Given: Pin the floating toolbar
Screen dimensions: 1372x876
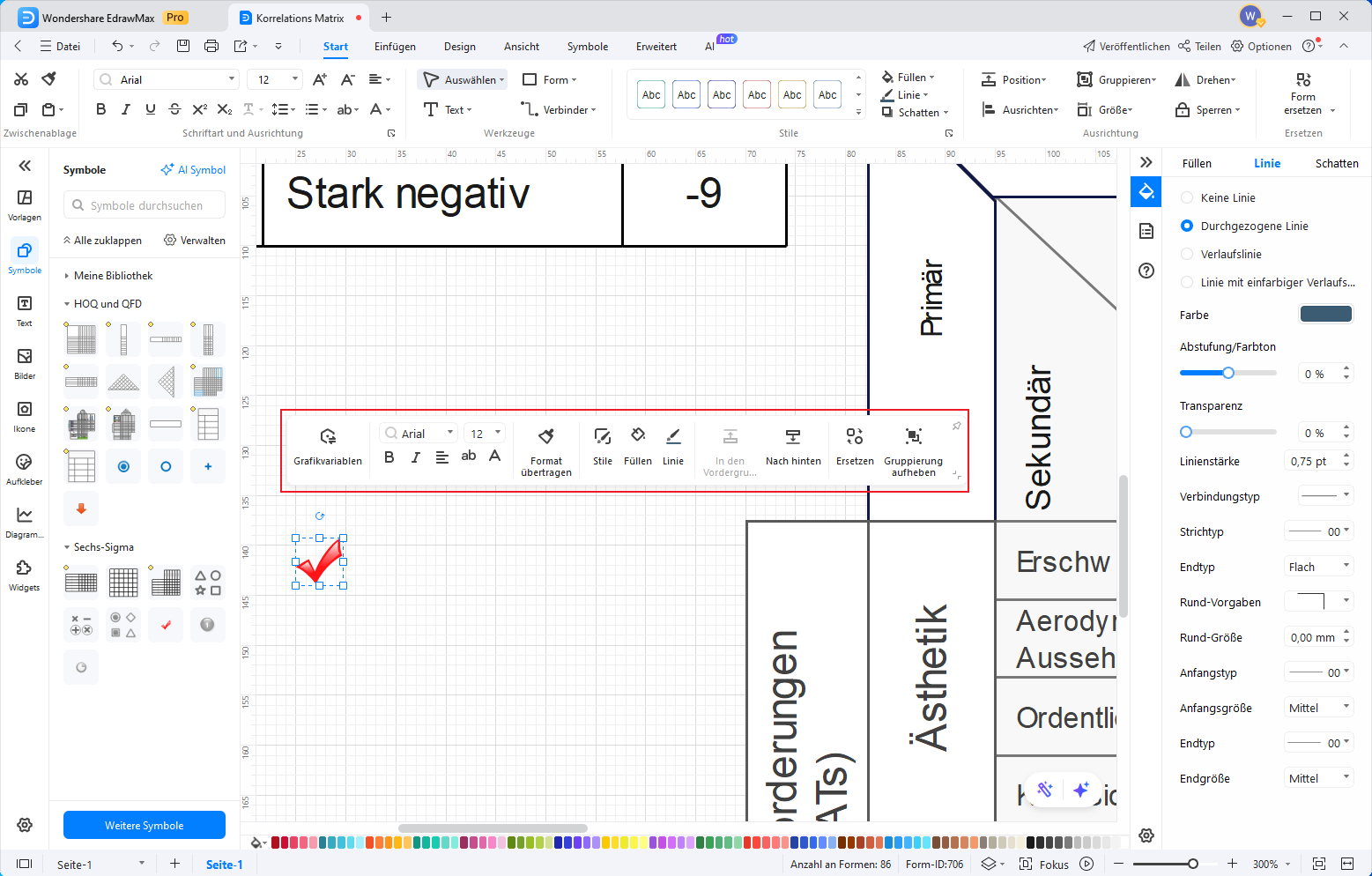Looking at the screenshot, I should [x=956, y=426].
